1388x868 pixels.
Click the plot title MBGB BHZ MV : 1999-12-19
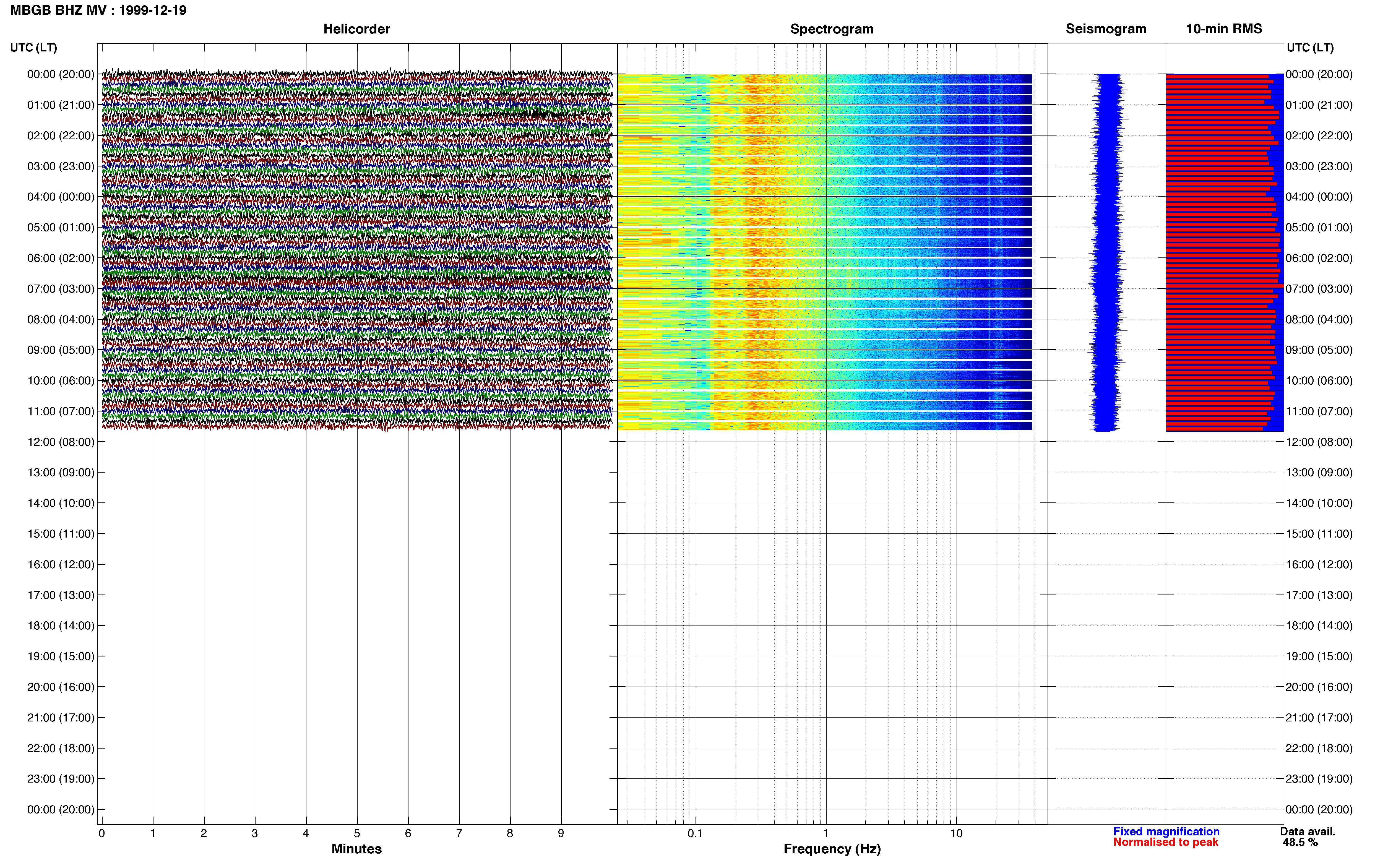click(x=98, y=10)
